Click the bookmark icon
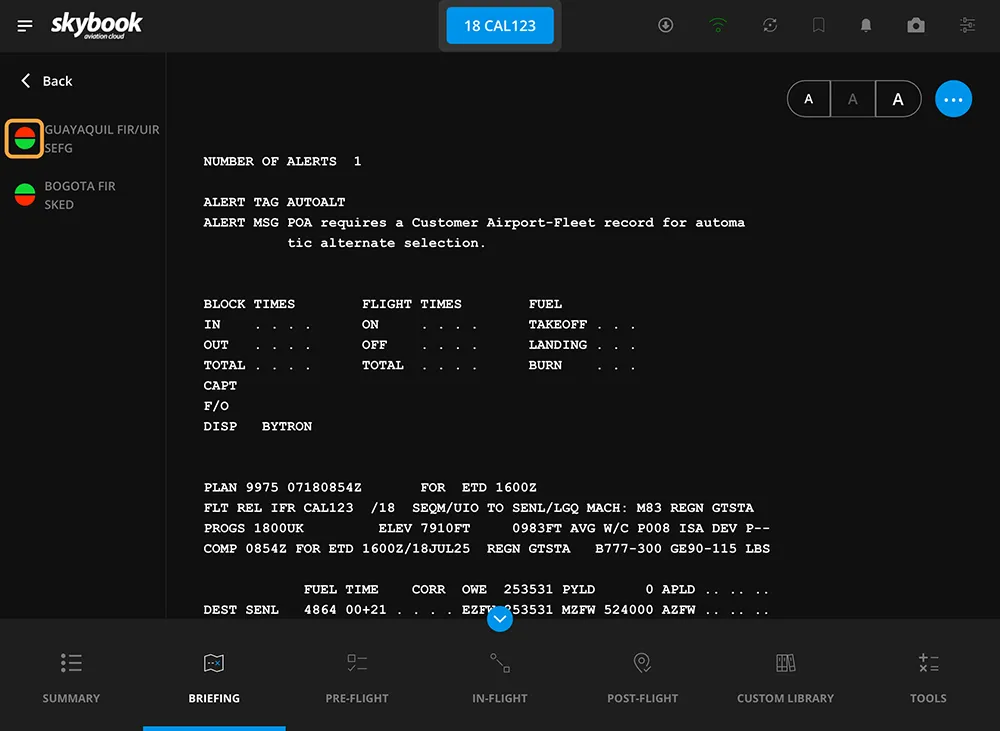Image resolution: width=1000 pixels, height=731 pixels. pos(818,25)
